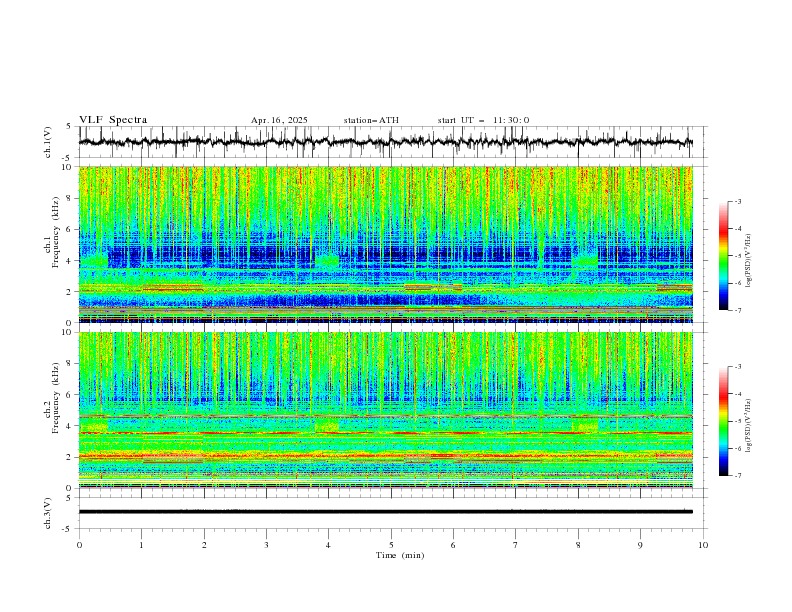Click the "9" tick label on the time axis
This screenshot has height=612, width=792.
point(640,545)
